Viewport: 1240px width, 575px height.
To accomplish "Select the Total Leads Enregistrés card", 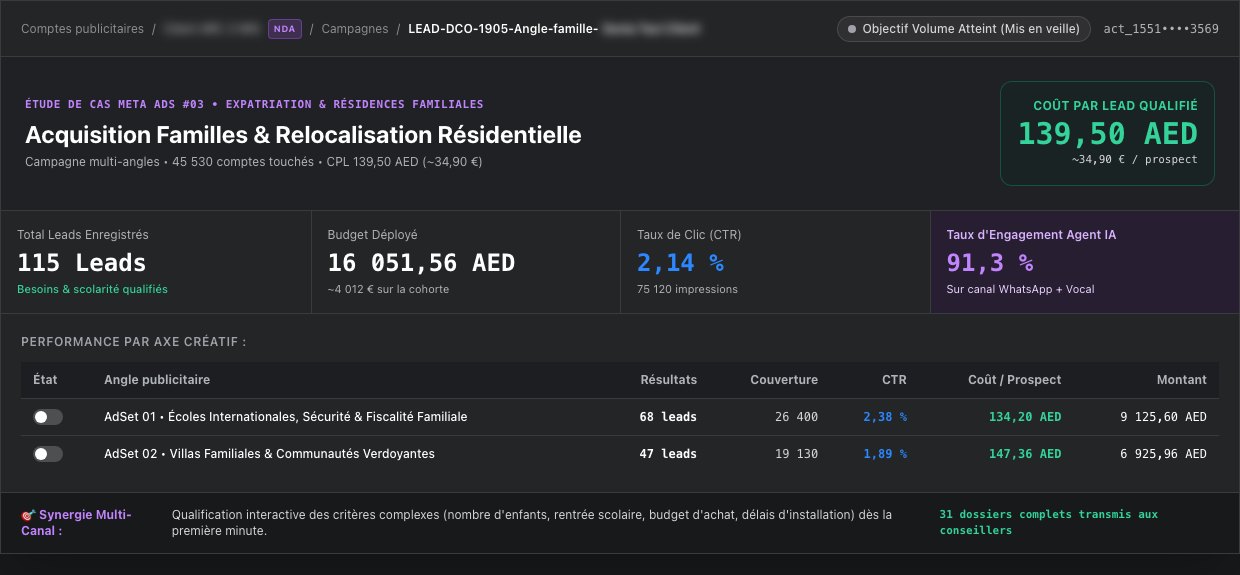I will coord(156,262).
